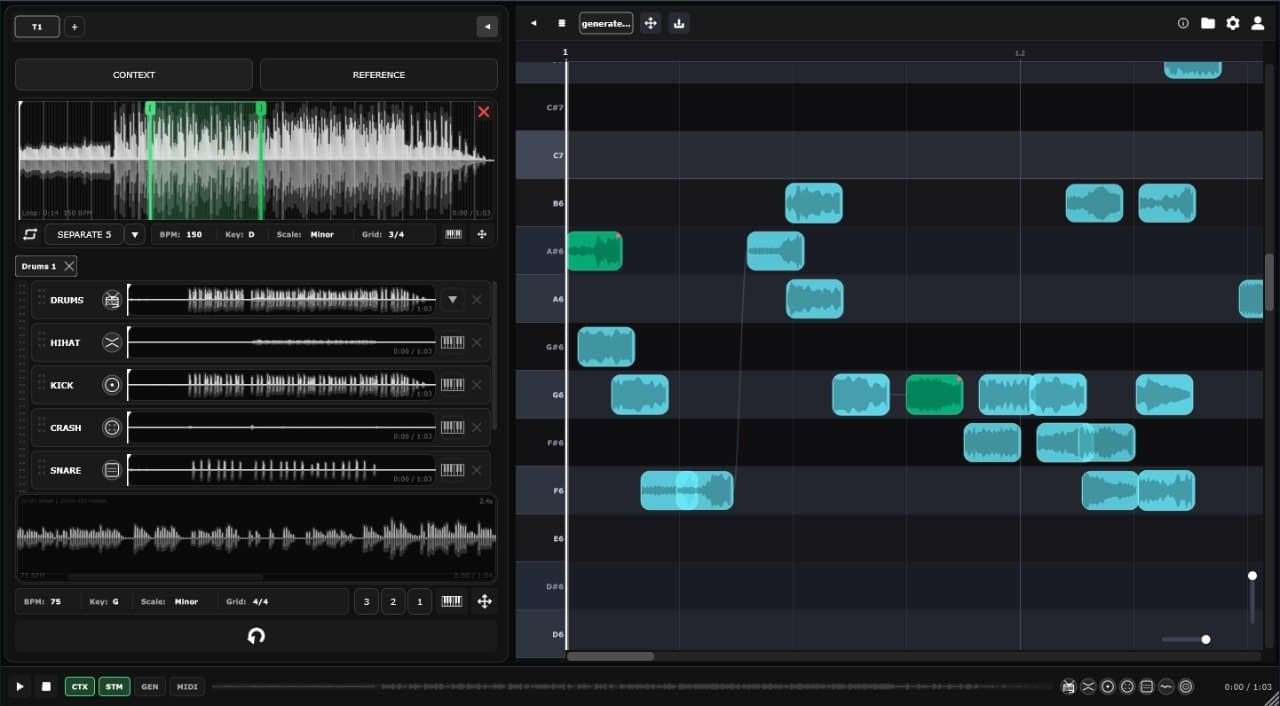Play from the bottom transport bar

pyautogui.click(x=19, y=686)
